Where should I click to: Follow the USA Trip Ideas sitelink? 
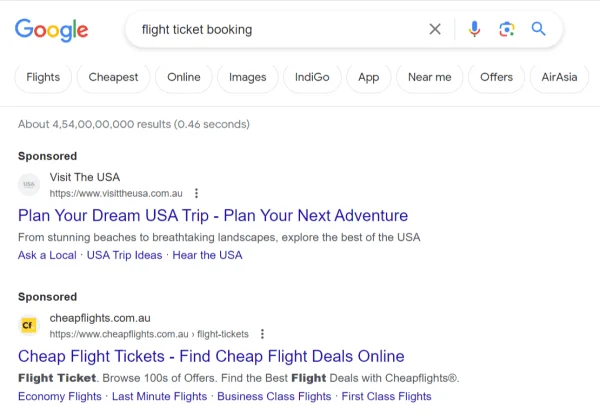pyautogui.click(x=124, y=255)
